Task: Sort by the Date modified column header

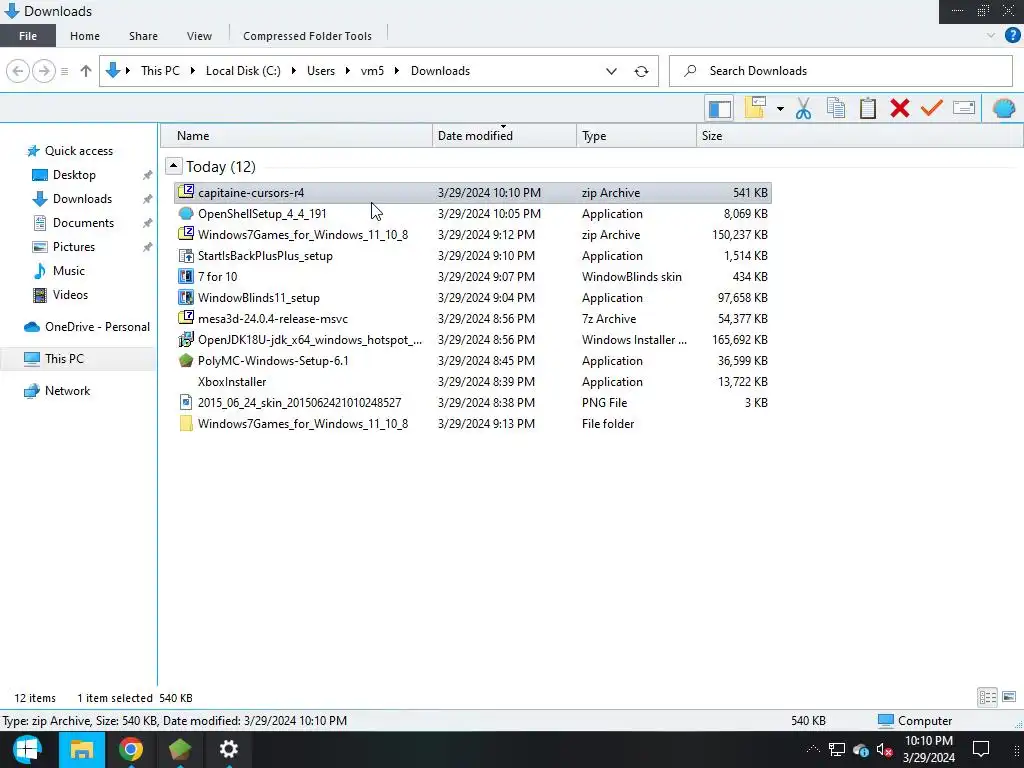Action: pyautogui.click(x=504, y=136)
